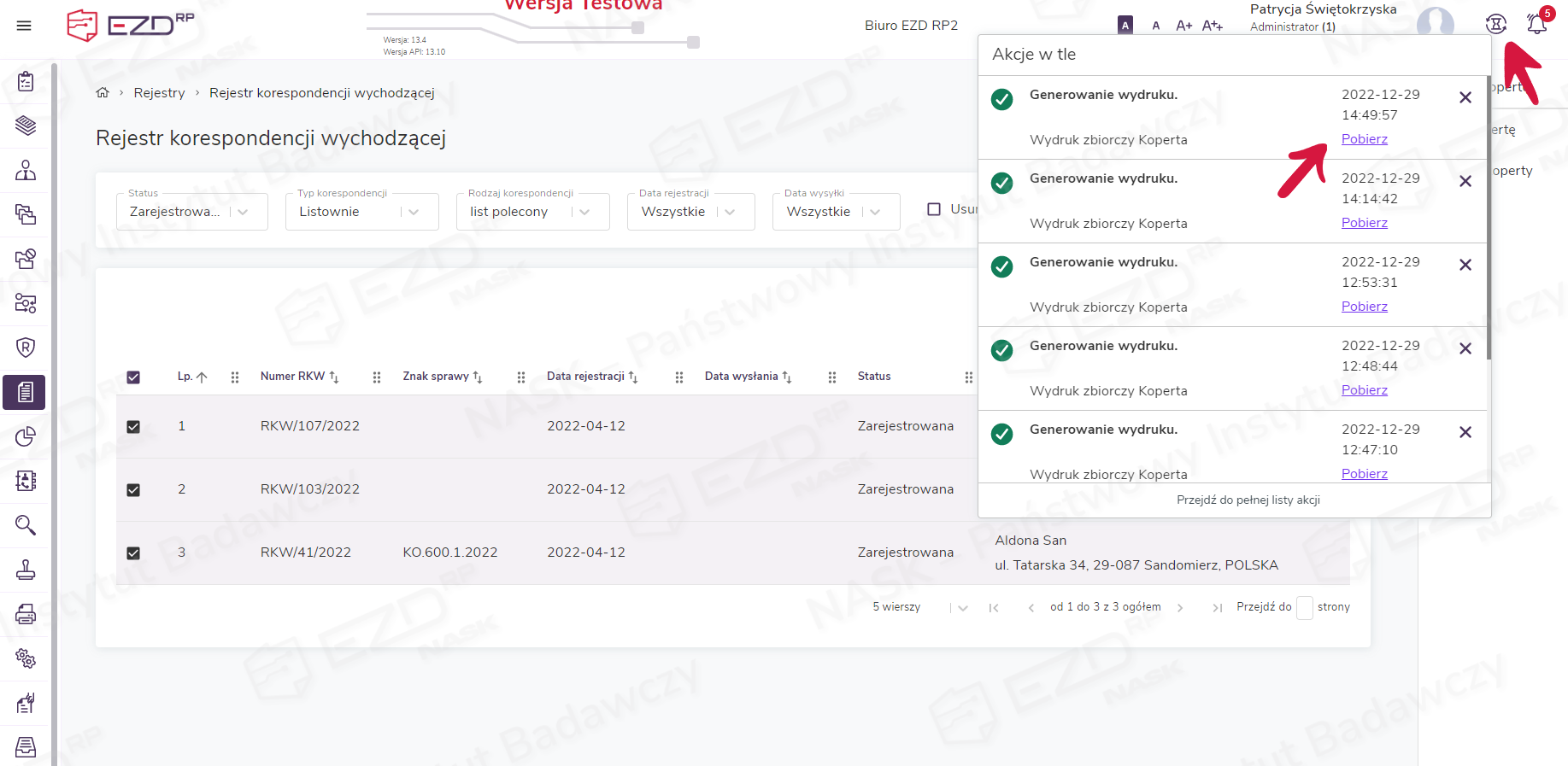
Task: Click the Rejestry breadcrumb item
Action: pyautogui.click(x=159, y=93)
